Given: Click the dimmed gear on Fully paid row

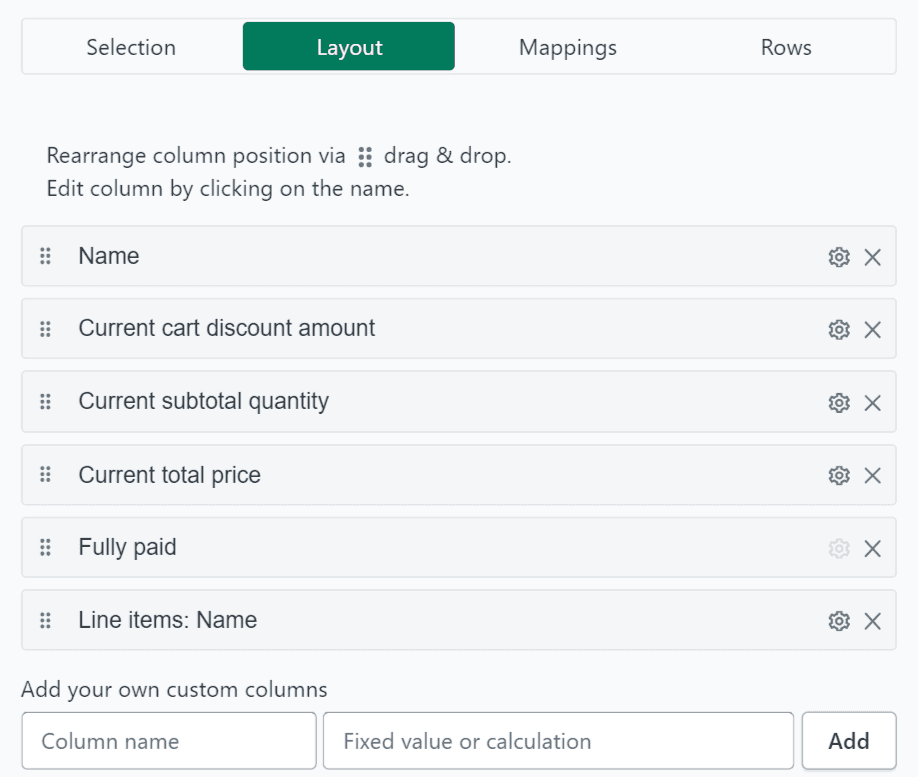Looking at the screenshot, I should click(x=839, y=549).
